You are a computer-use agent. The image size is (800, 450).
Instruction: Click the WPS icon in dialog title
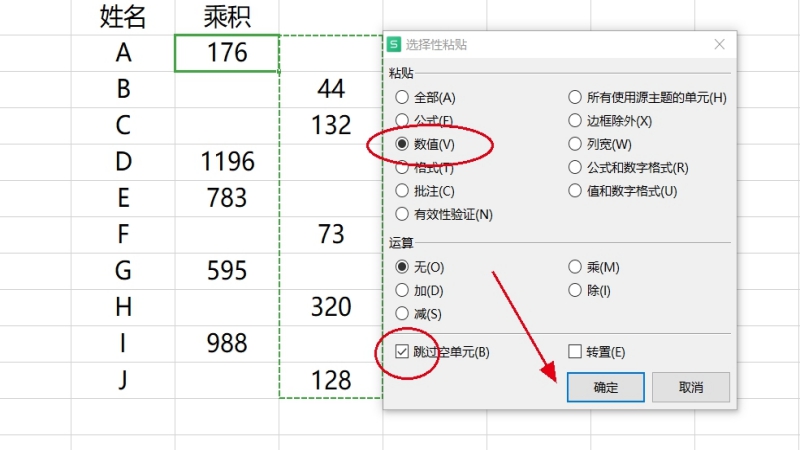(395, 45)
